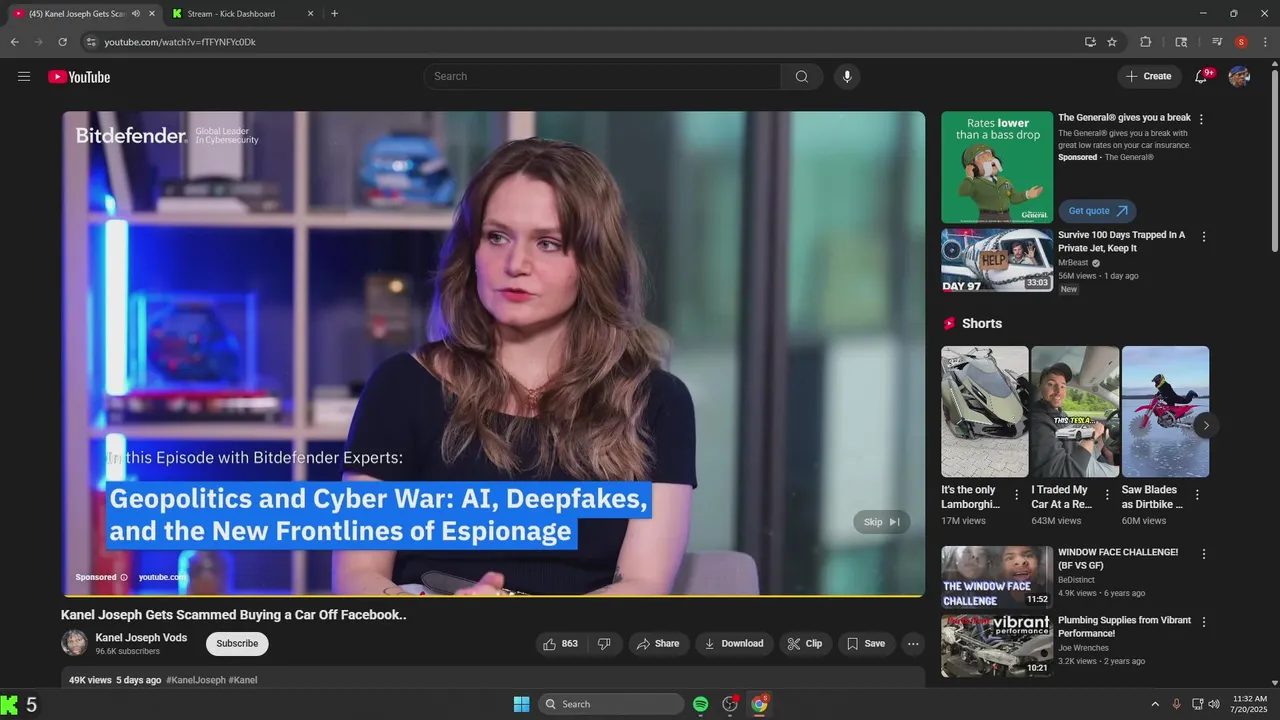This screenshot has width=1280, height=720.
Task: Open Plumbing Supplies from Vibrant video
Action: (x=997, y=646)
